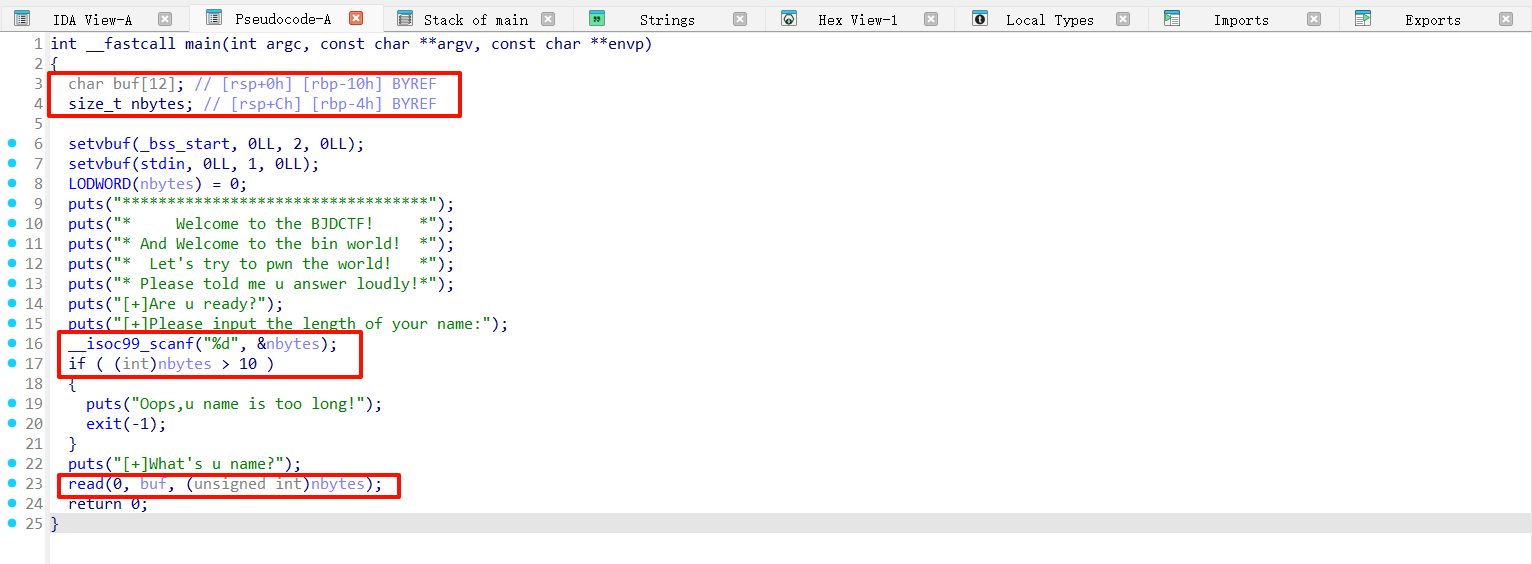1532x564 pixels.
Task: Click the Strings tab icon
Action: [x=596, y=19]
